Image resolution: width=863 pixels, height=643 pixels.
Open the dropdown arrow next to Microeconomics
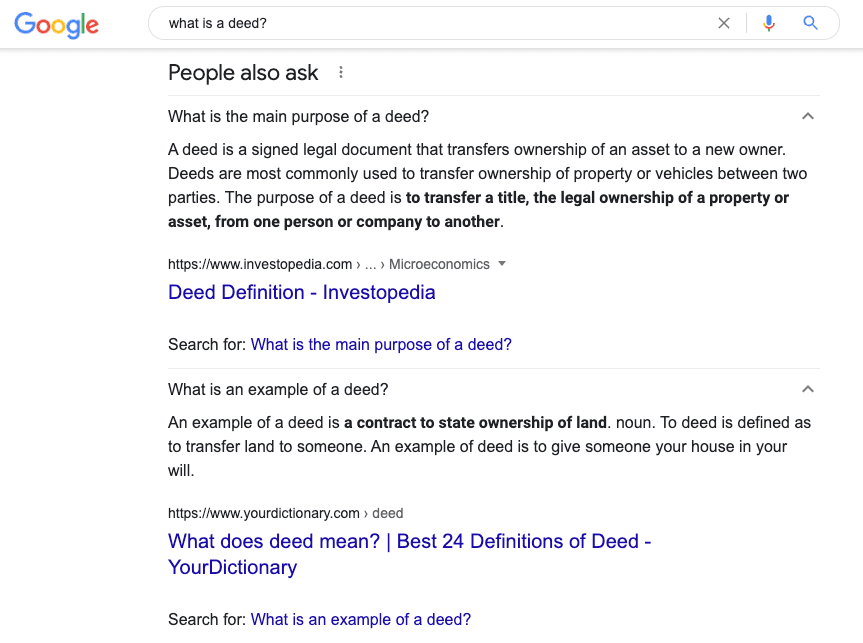coord(502,264)
